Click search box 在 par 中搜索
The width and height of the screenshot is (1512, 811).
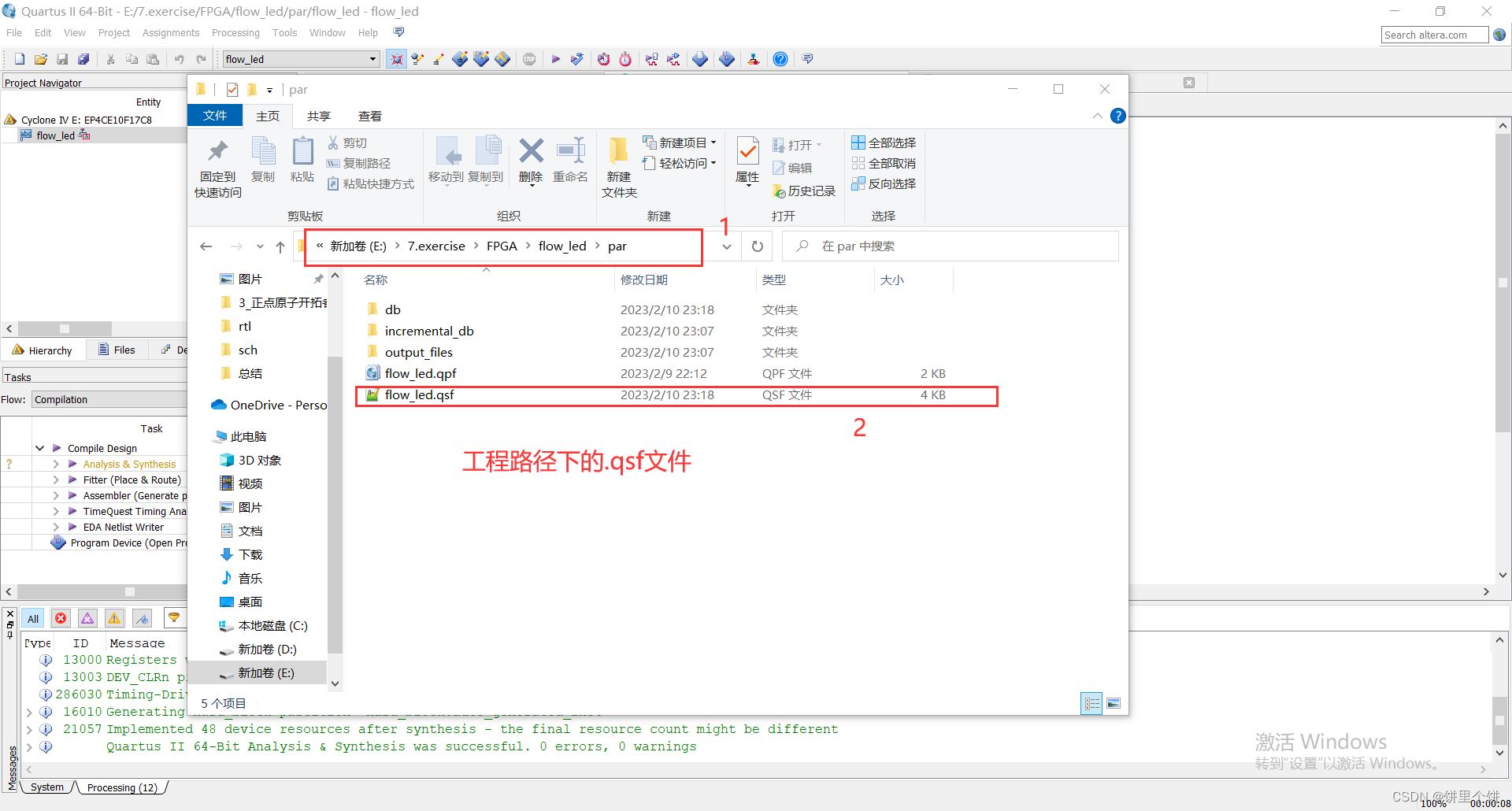950,246
